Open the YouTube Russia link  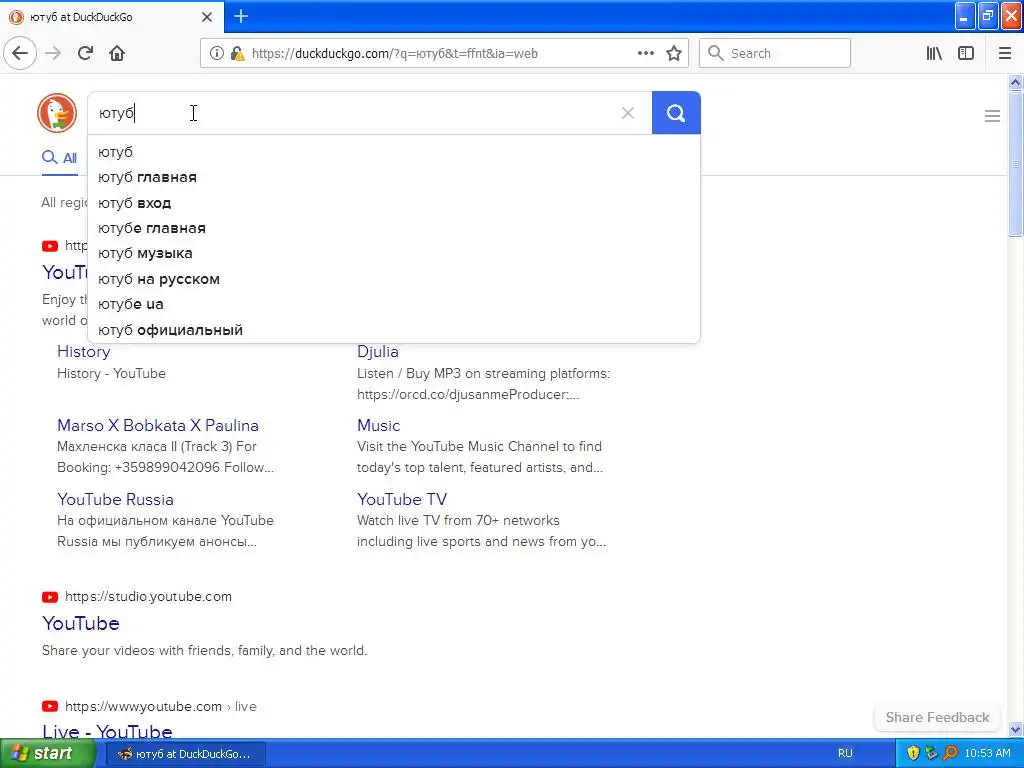coord(116,499)
